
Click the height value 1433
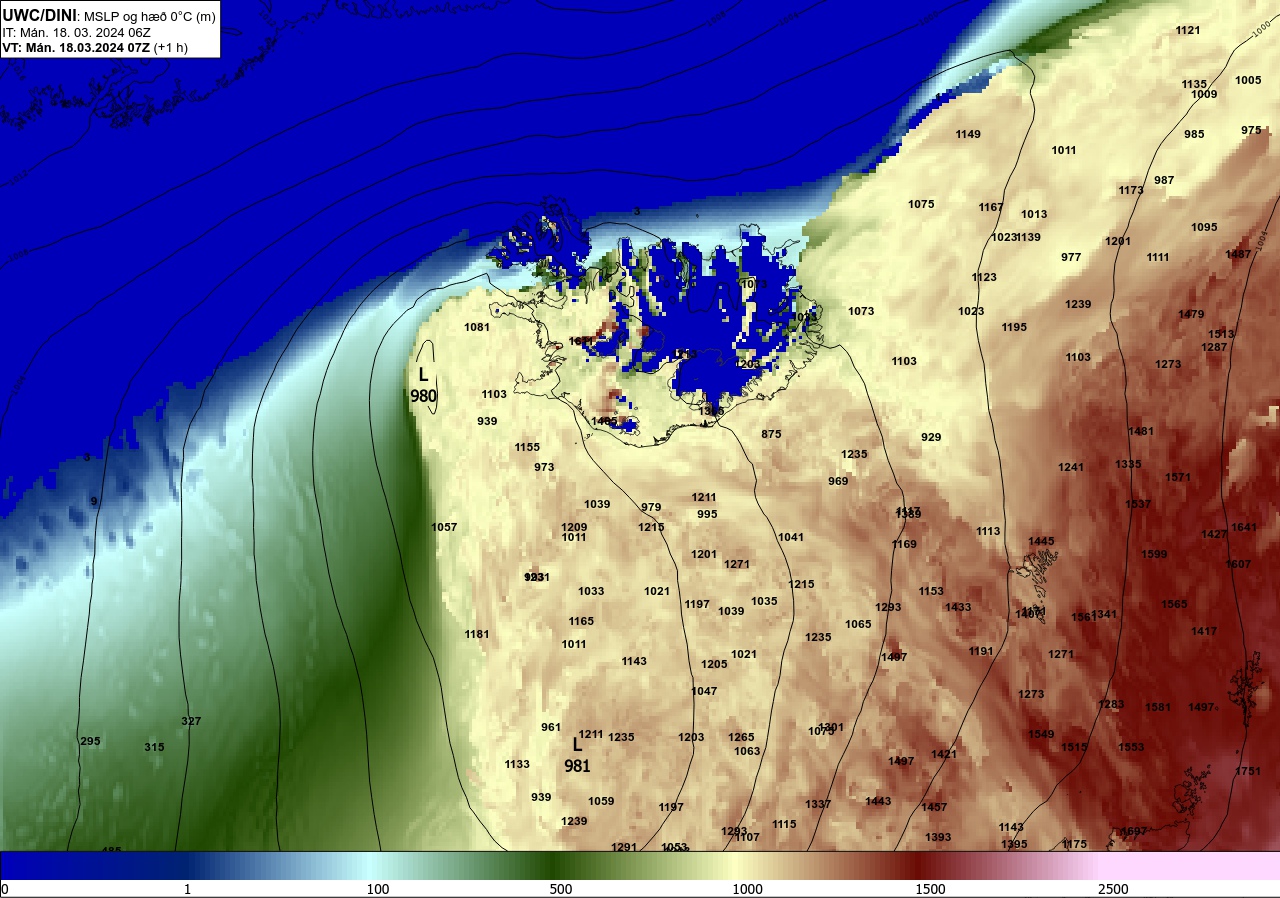coord(958,607)
